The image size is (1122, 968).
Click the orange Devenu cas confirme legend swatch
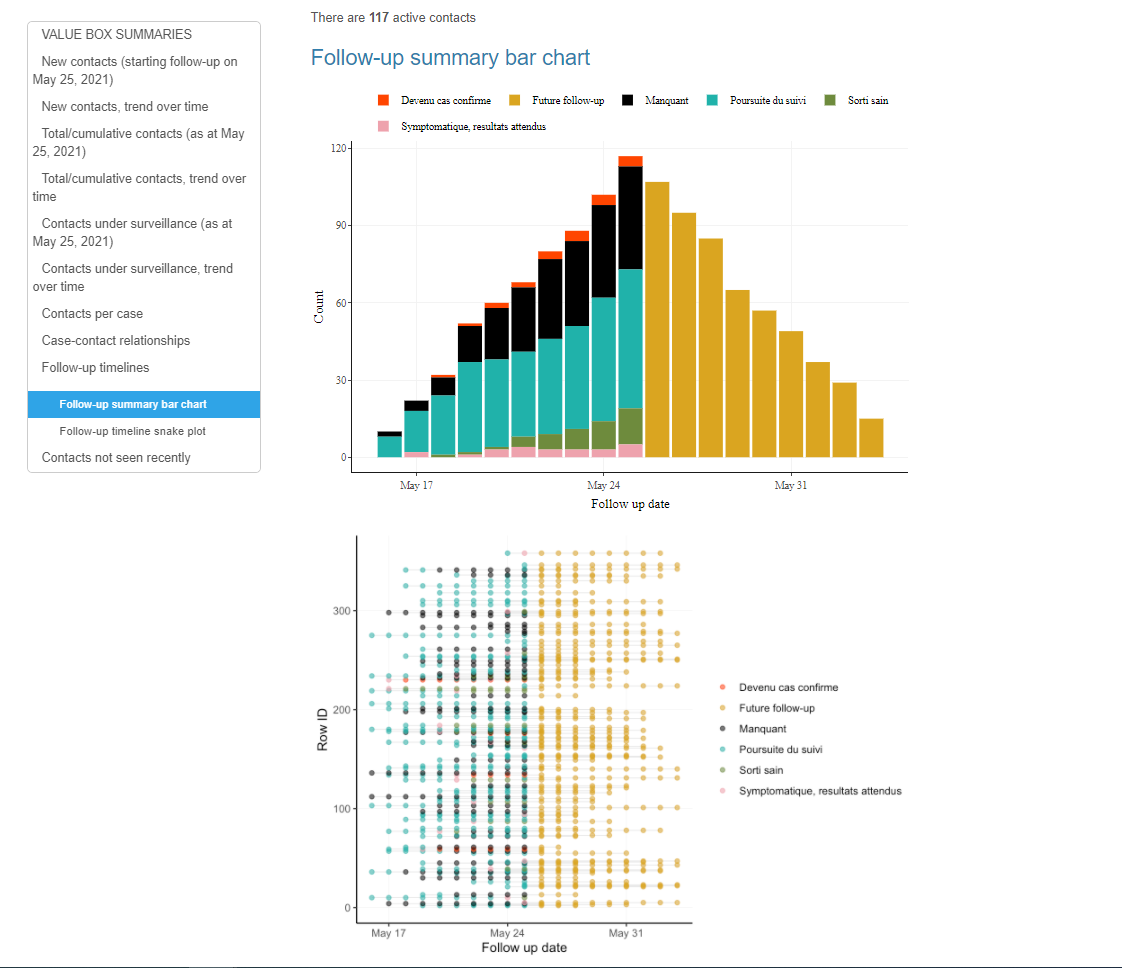[x=383, y=100]
